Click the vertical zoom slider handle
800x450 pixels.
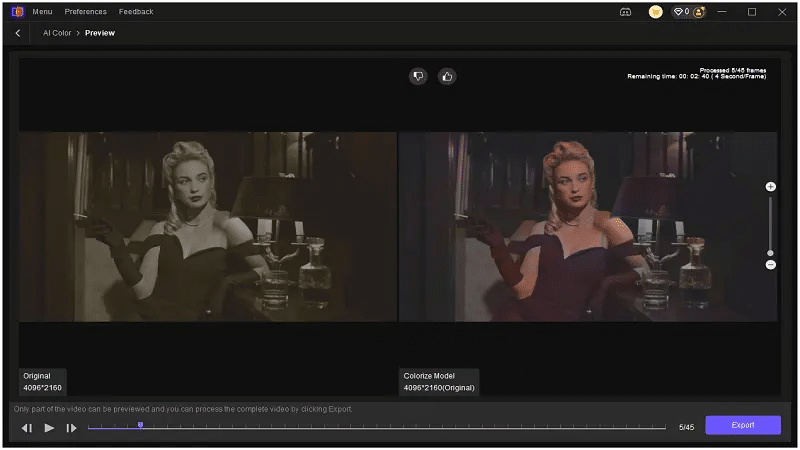click(770, 253)
